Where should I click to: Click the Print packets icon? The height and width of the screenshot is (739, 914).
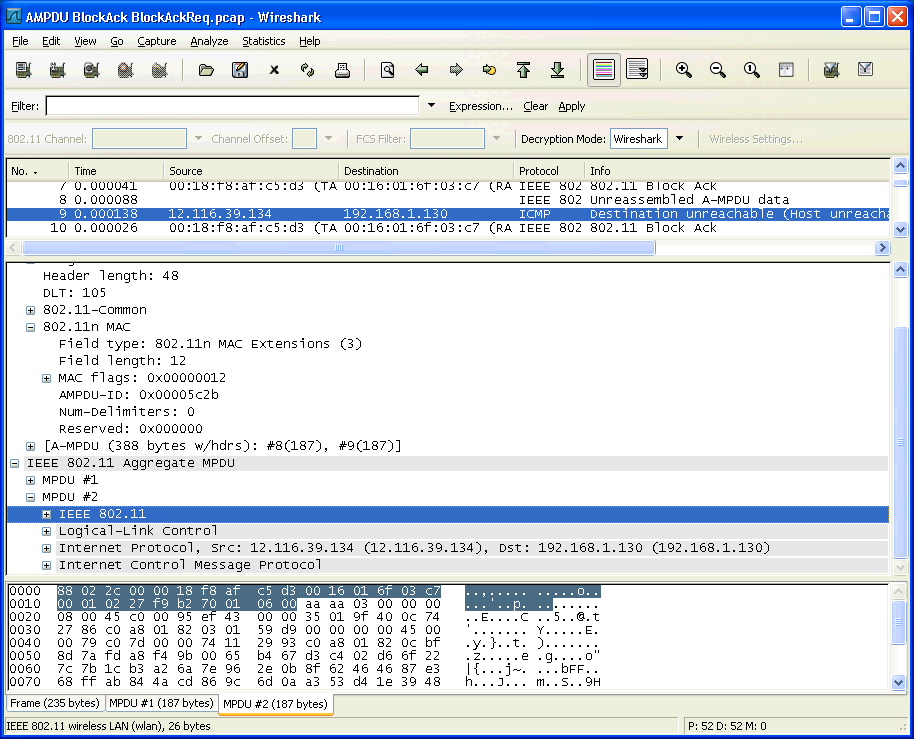point(342,71)
